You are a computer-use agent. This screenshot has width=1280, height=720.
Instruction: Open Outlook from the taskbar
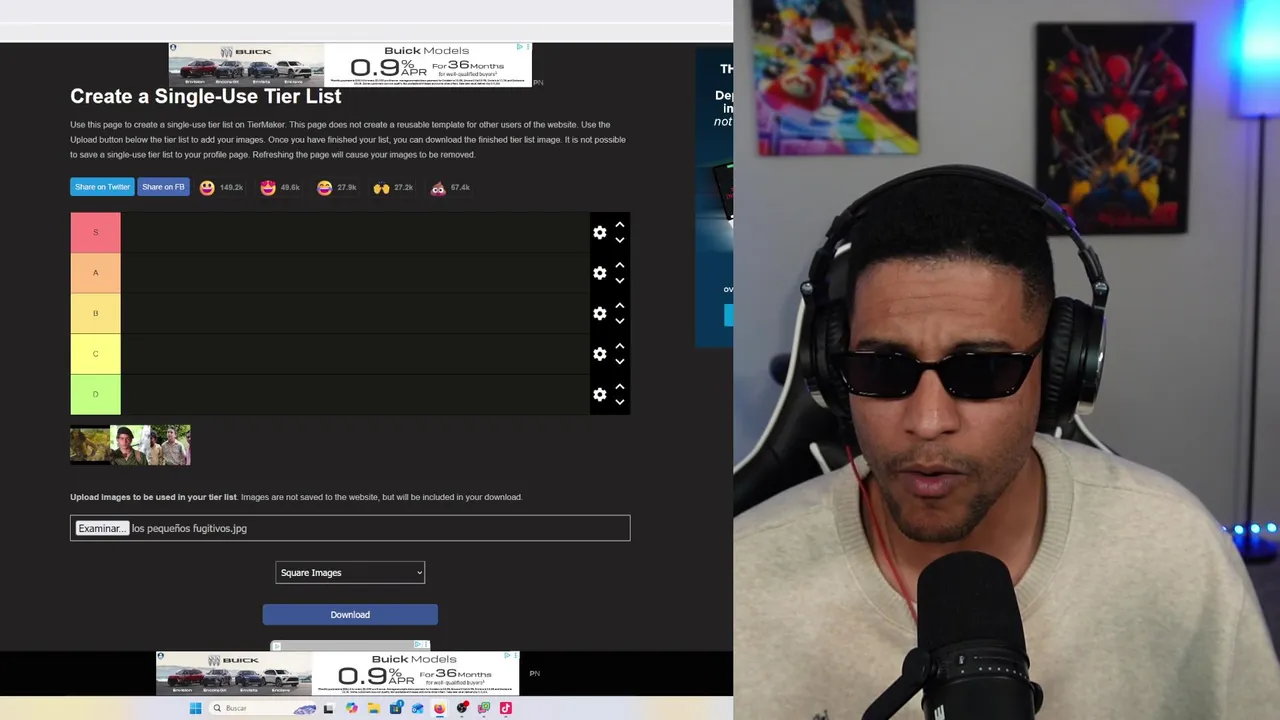[x=417, y=708]
